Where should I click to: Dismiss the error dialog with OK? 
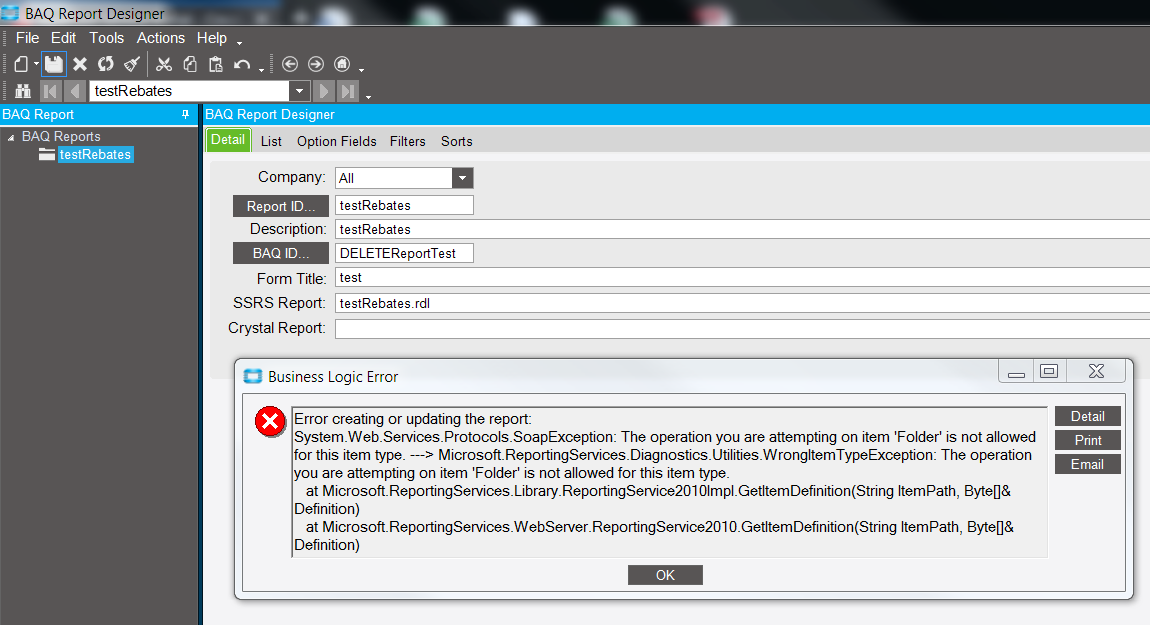coord(665,575)
